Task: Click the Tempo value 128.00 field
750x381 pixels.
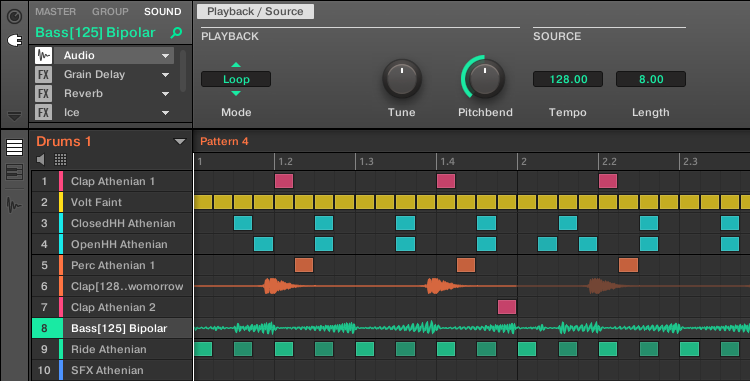Action: click(x=568, y=79)
